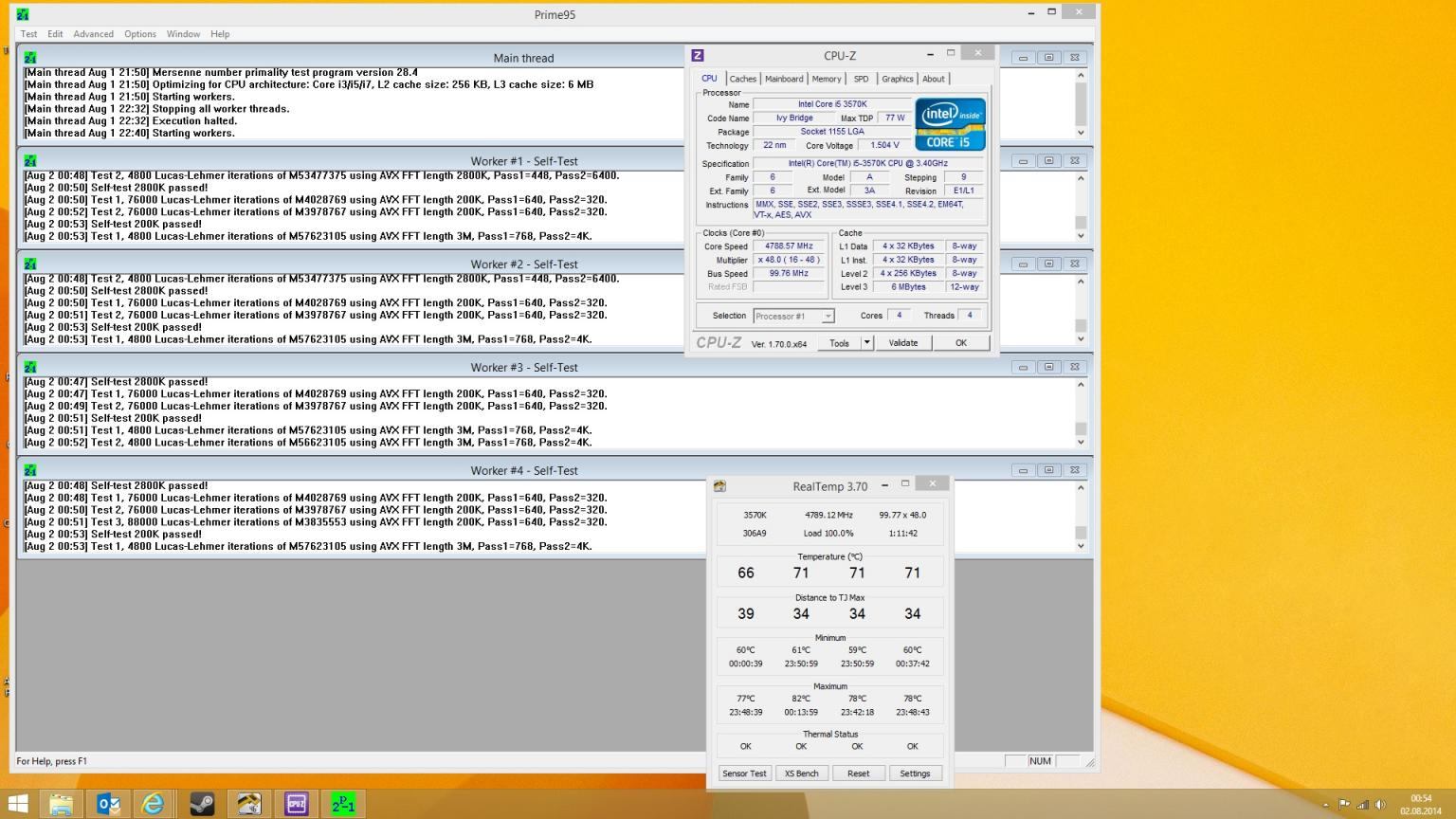
Task: Open the Windows Start button
Action: (17, 805)
